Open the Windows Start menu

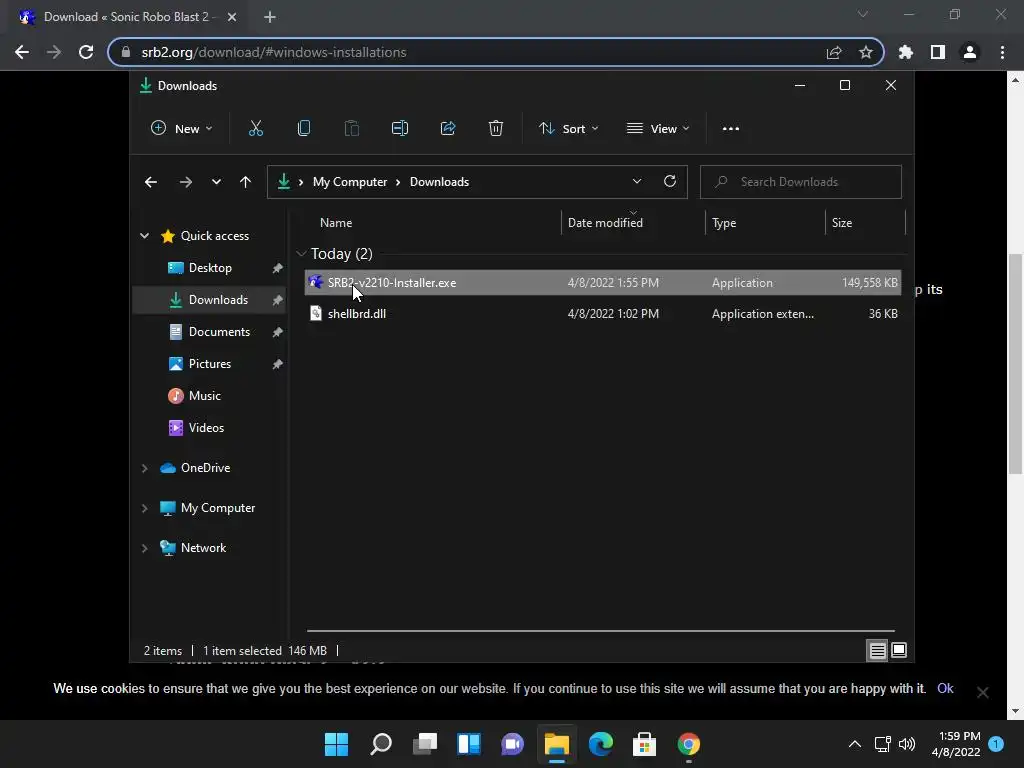tap(336, 744)
